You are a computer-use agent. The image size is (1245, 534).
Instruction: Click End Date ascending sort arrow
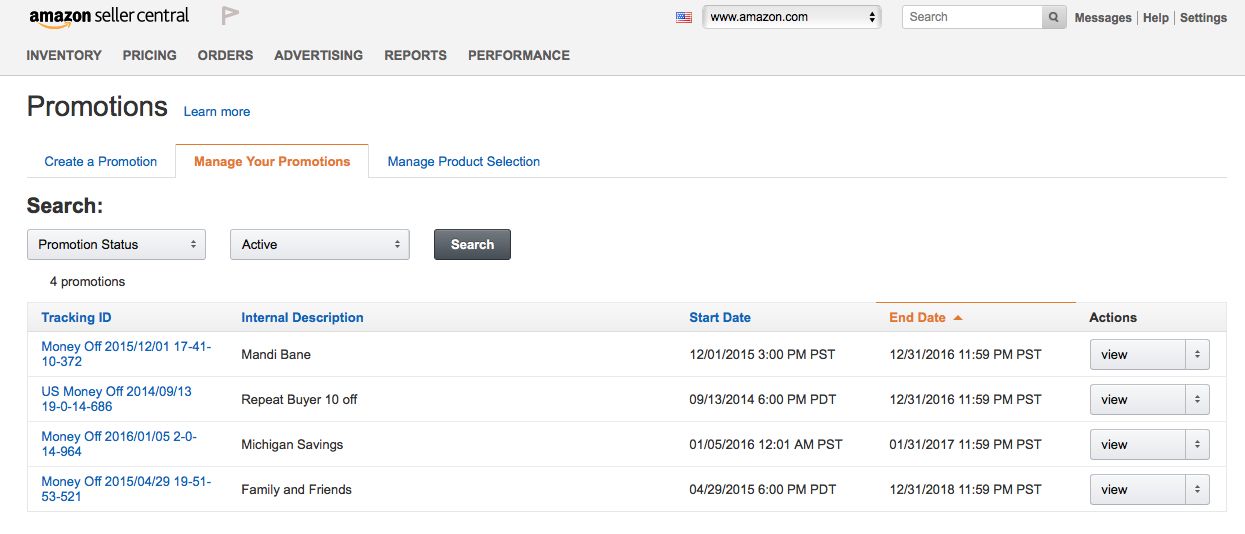click(x=958, y=318)
